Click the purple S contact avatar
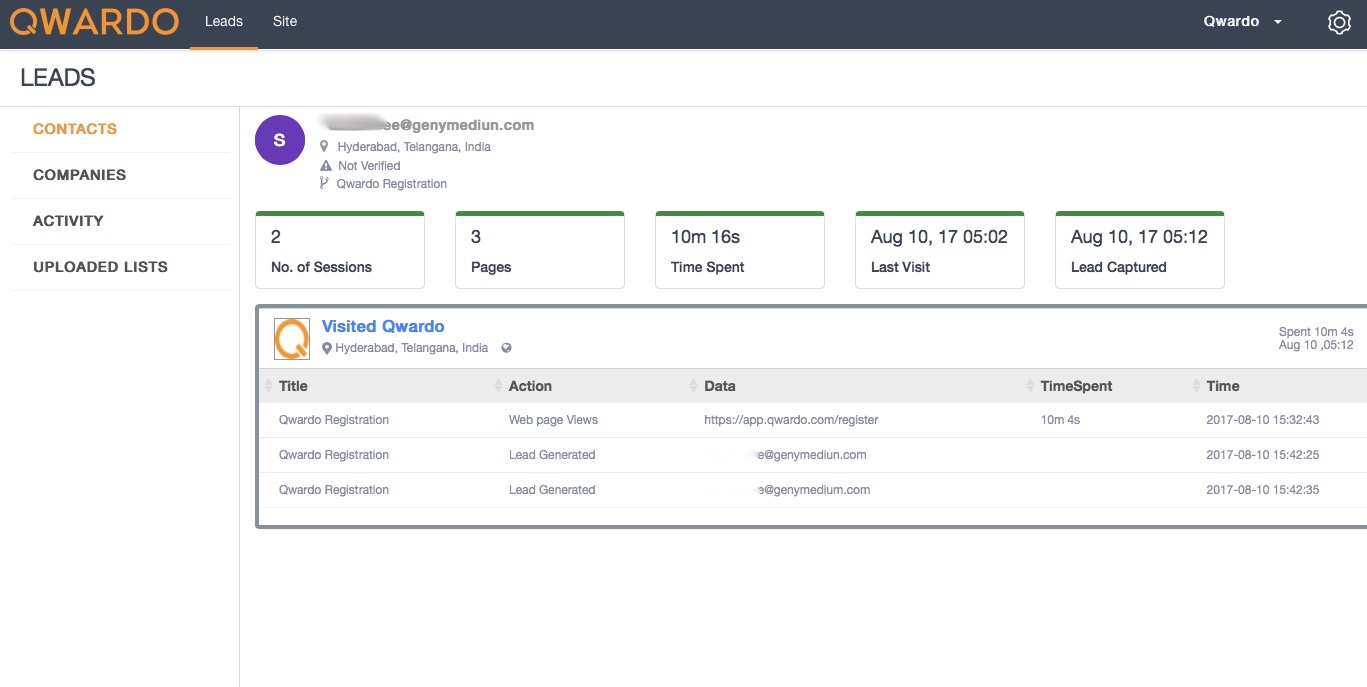Viewport: 1367px width, 687px height. [x=279, y=140]
